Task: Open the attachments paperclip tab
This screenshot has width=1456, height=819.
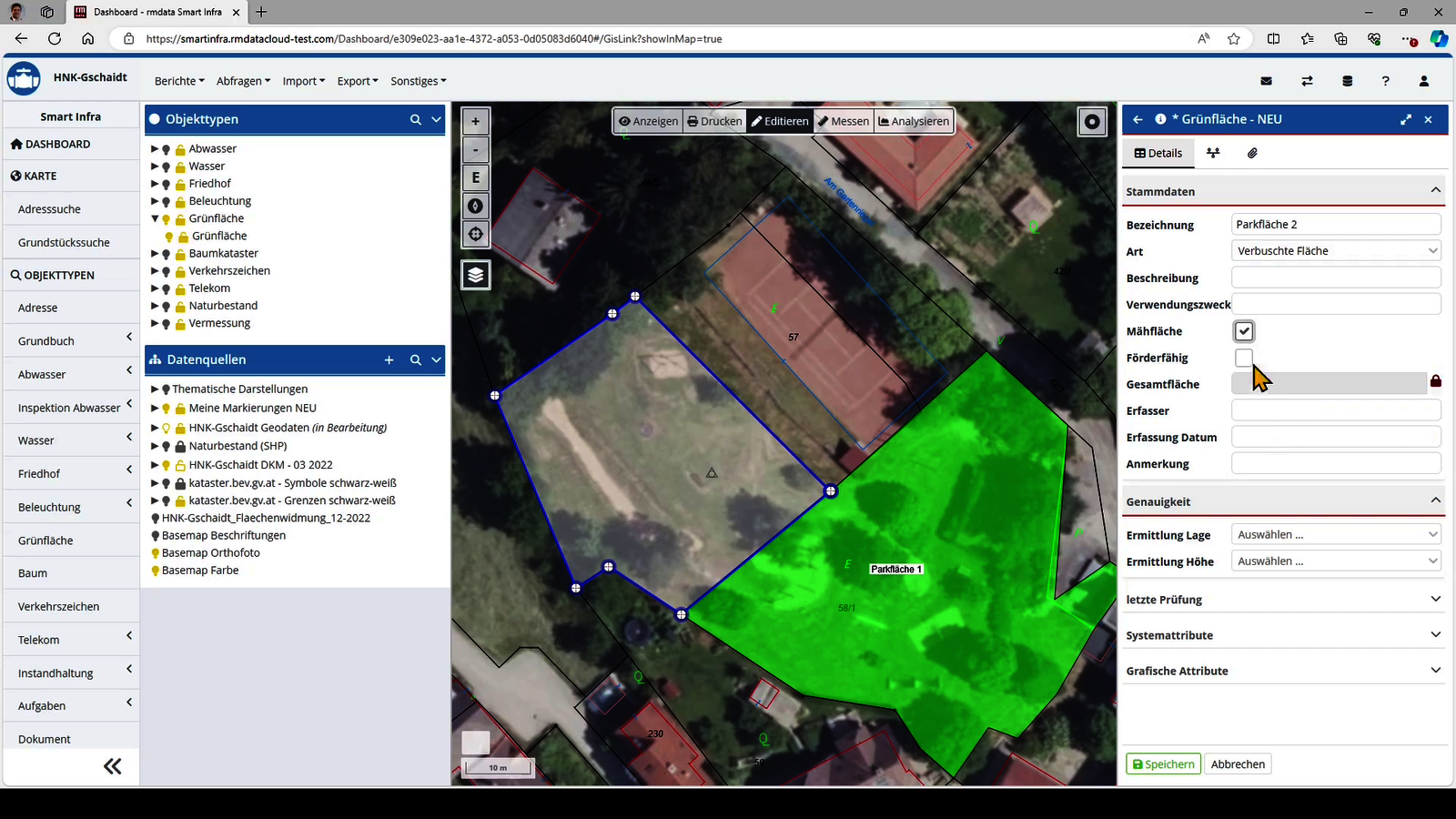Action: tap(1252, 153)
